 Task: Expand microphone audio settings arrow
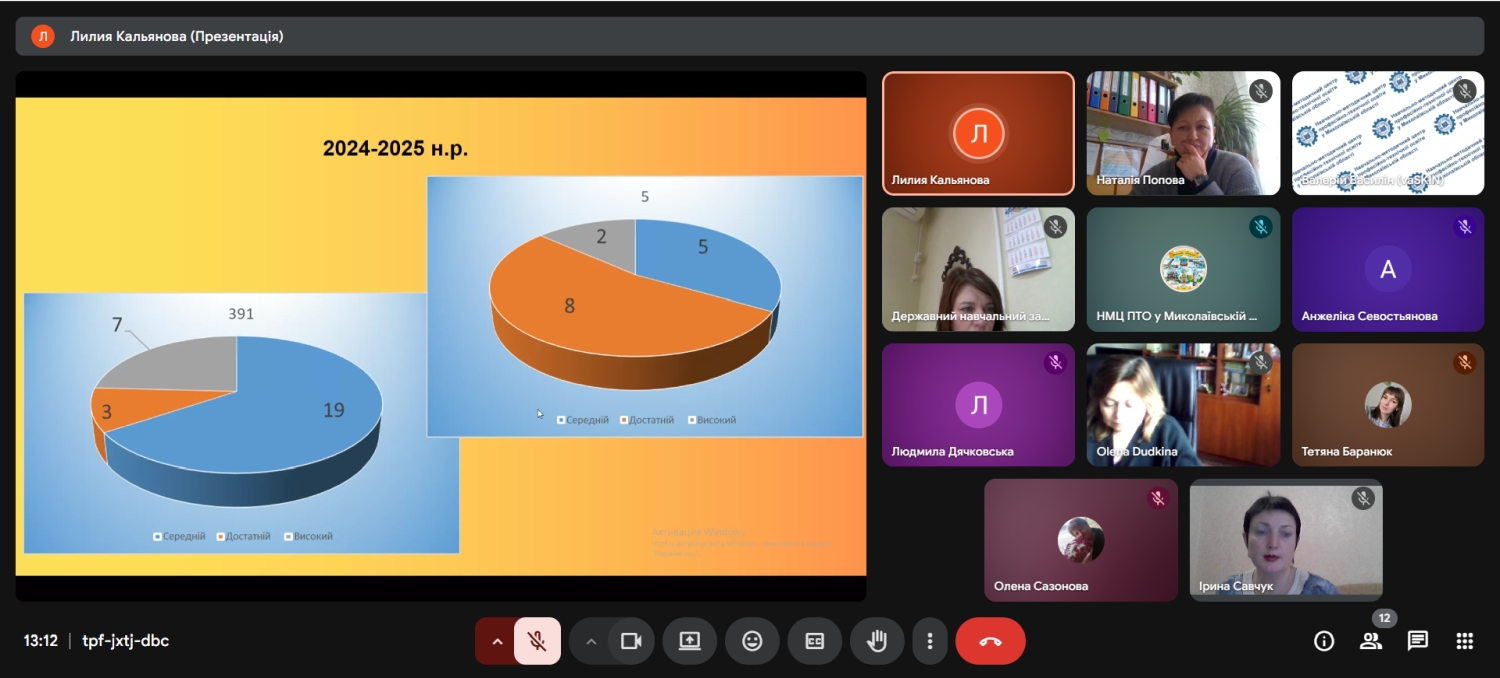click(x=496, y=641)
